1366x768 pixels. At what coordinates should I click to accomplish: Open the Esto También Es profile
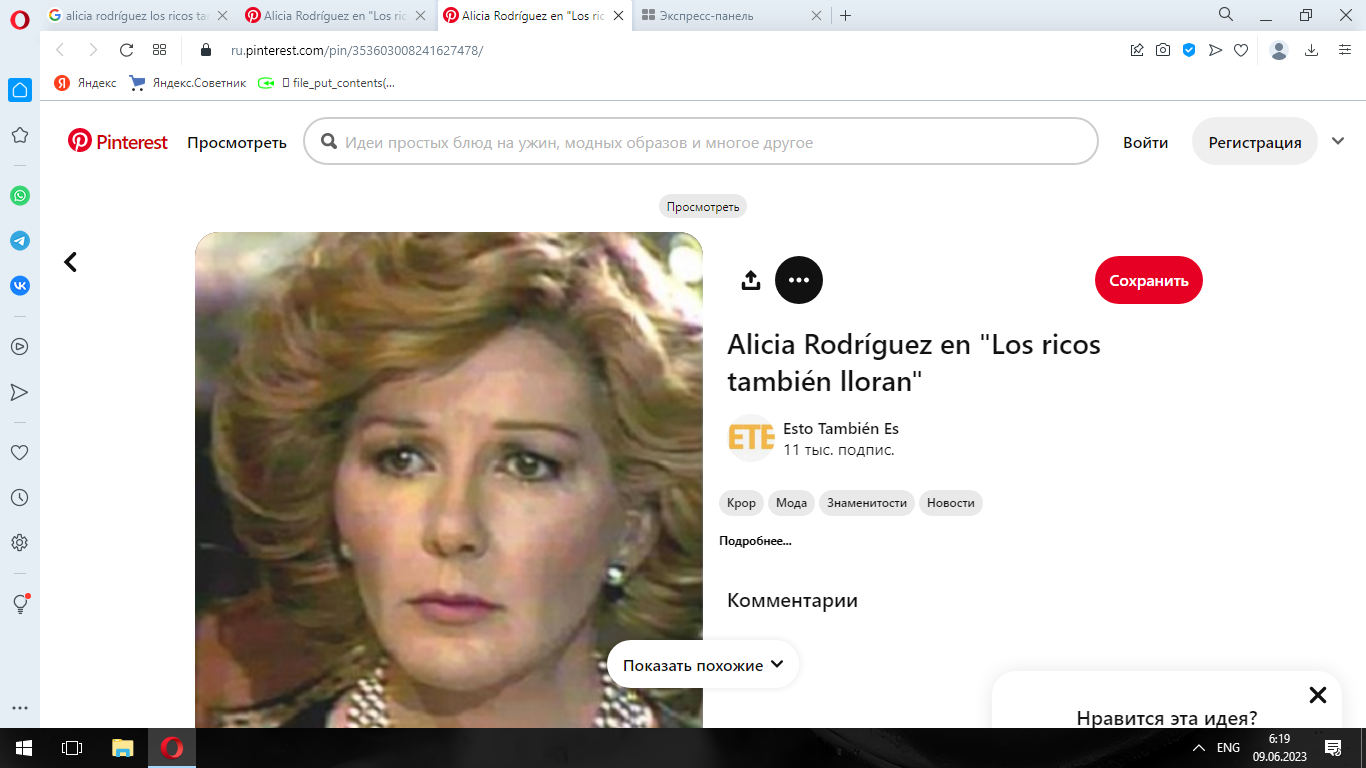point(841,429)
